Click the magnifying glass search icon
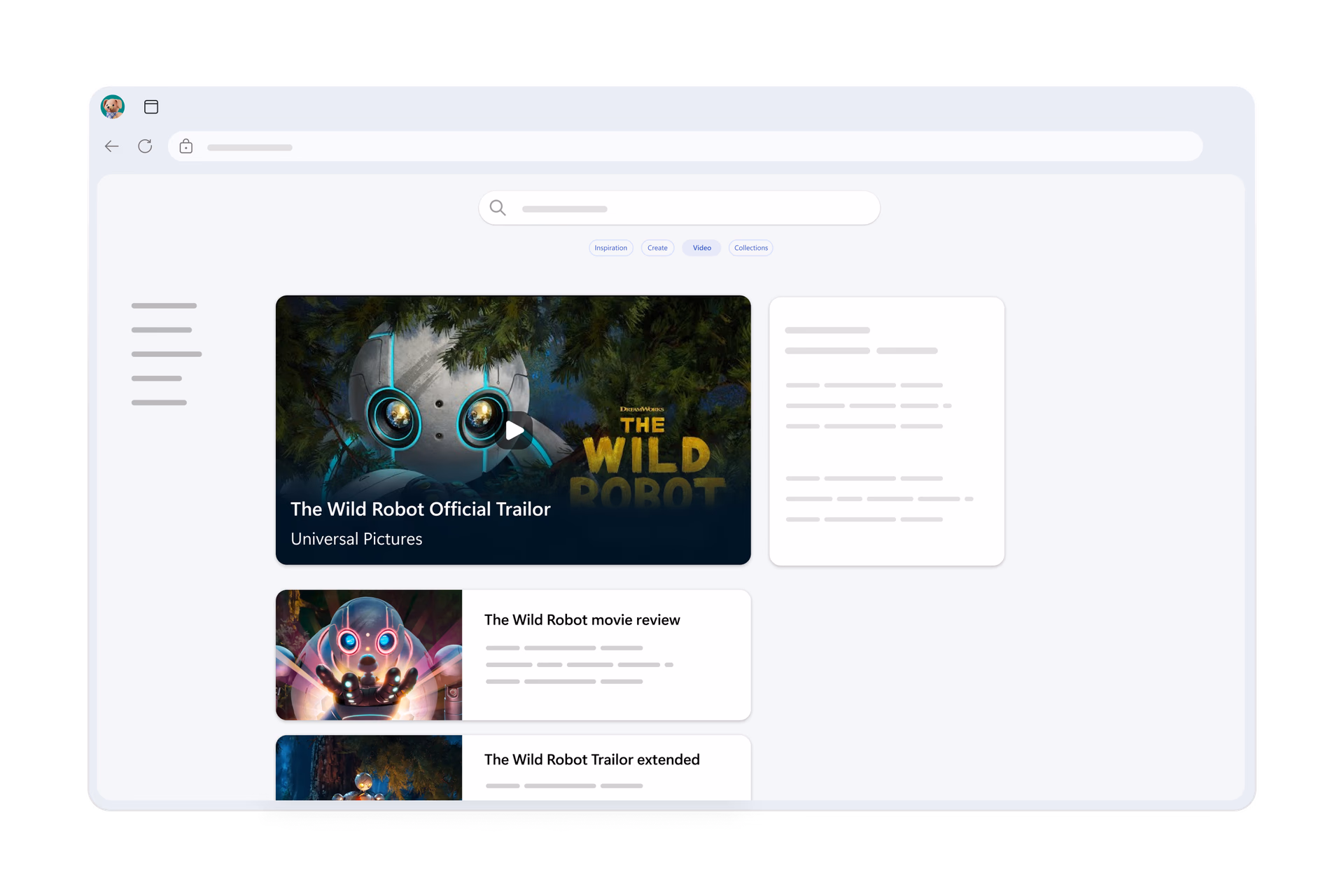Viewport: 1344px width, 896px height. pyautogui.click(x=498, y=208)
